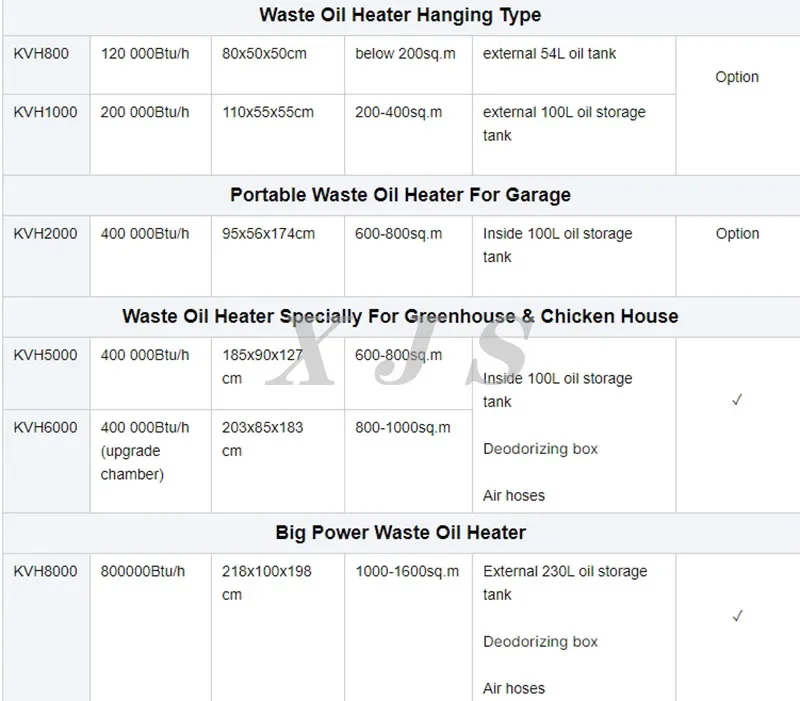Click the Option cell for hanging type heaters
Viewport: 800px width, 701px height.
pyautogui.click(x=738, y=105)
